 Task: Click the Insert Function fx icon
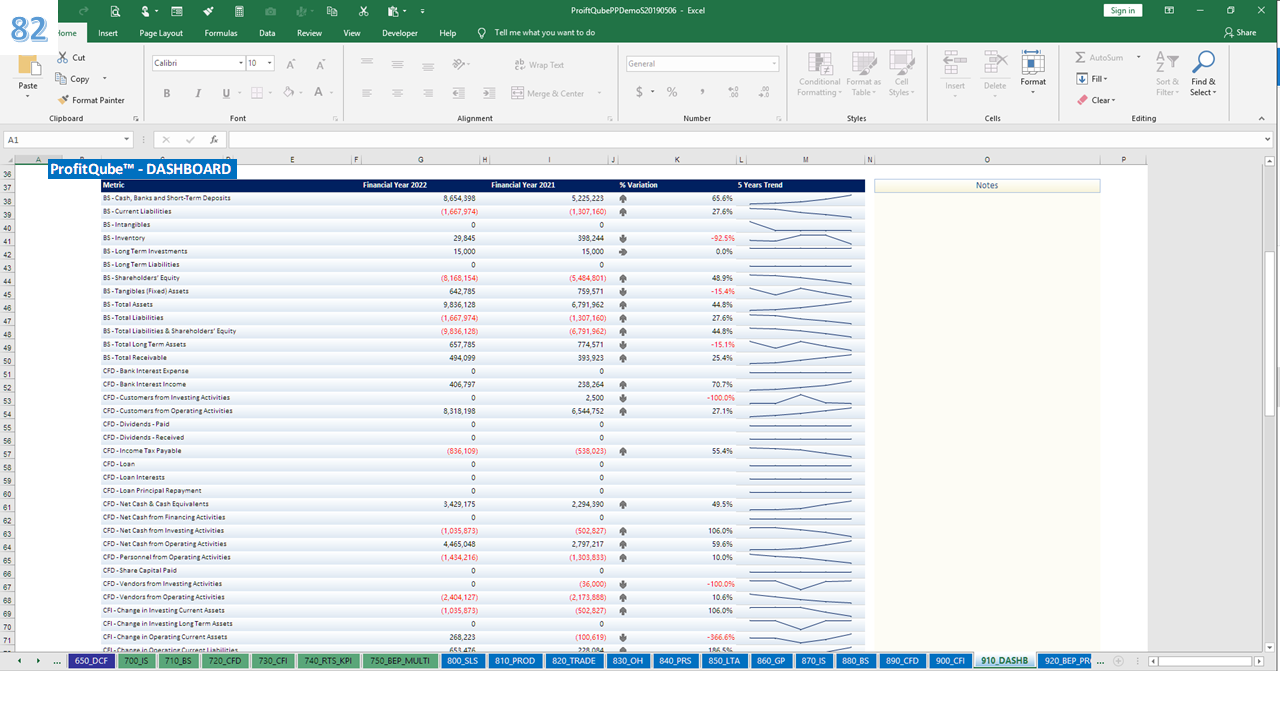pyautogui.click(x=214, y=140)
